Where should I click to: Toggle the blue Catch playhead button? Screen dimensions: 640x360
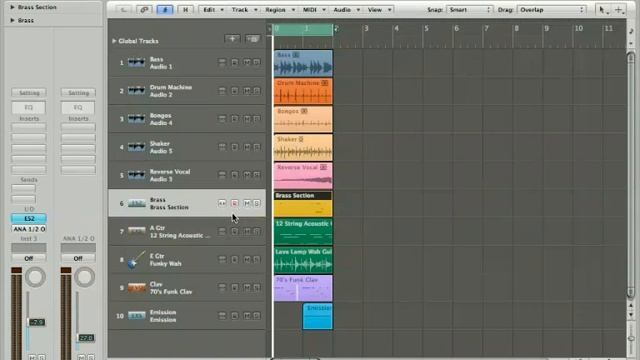coord(165,9)
